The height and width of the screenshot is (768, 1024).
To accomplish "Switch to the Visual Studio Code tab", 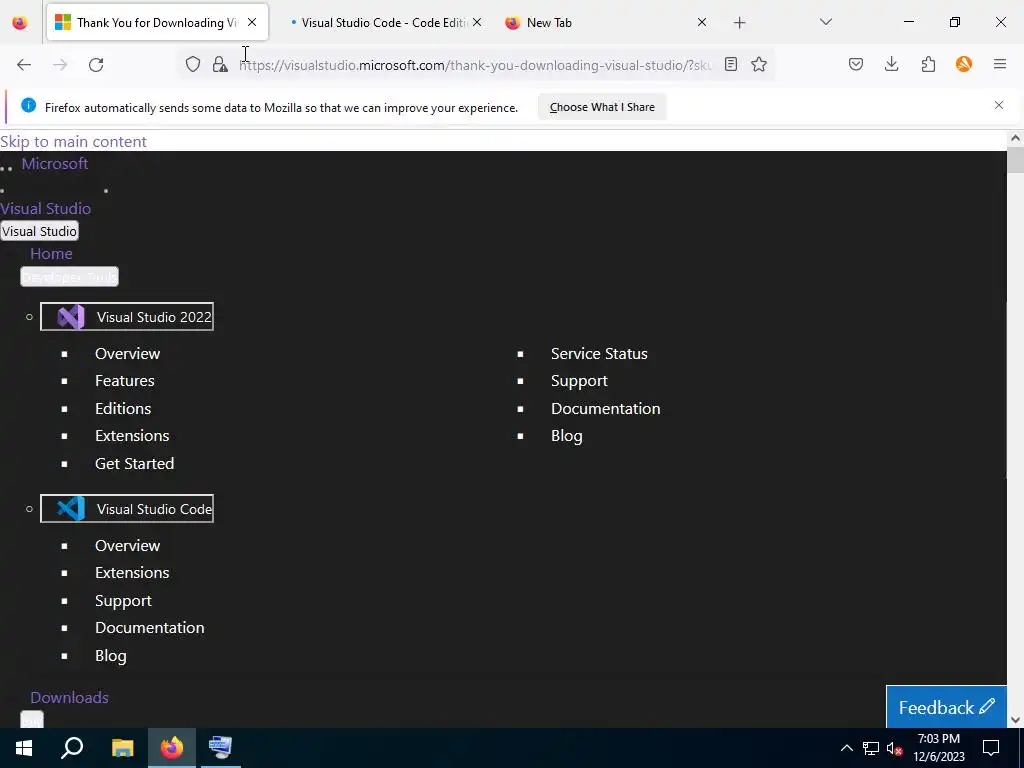I will click(383, 23).
